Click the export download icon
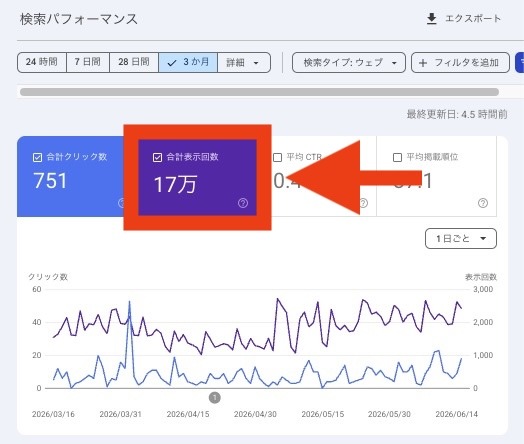The image size is (524, 444). click(431, 19)
